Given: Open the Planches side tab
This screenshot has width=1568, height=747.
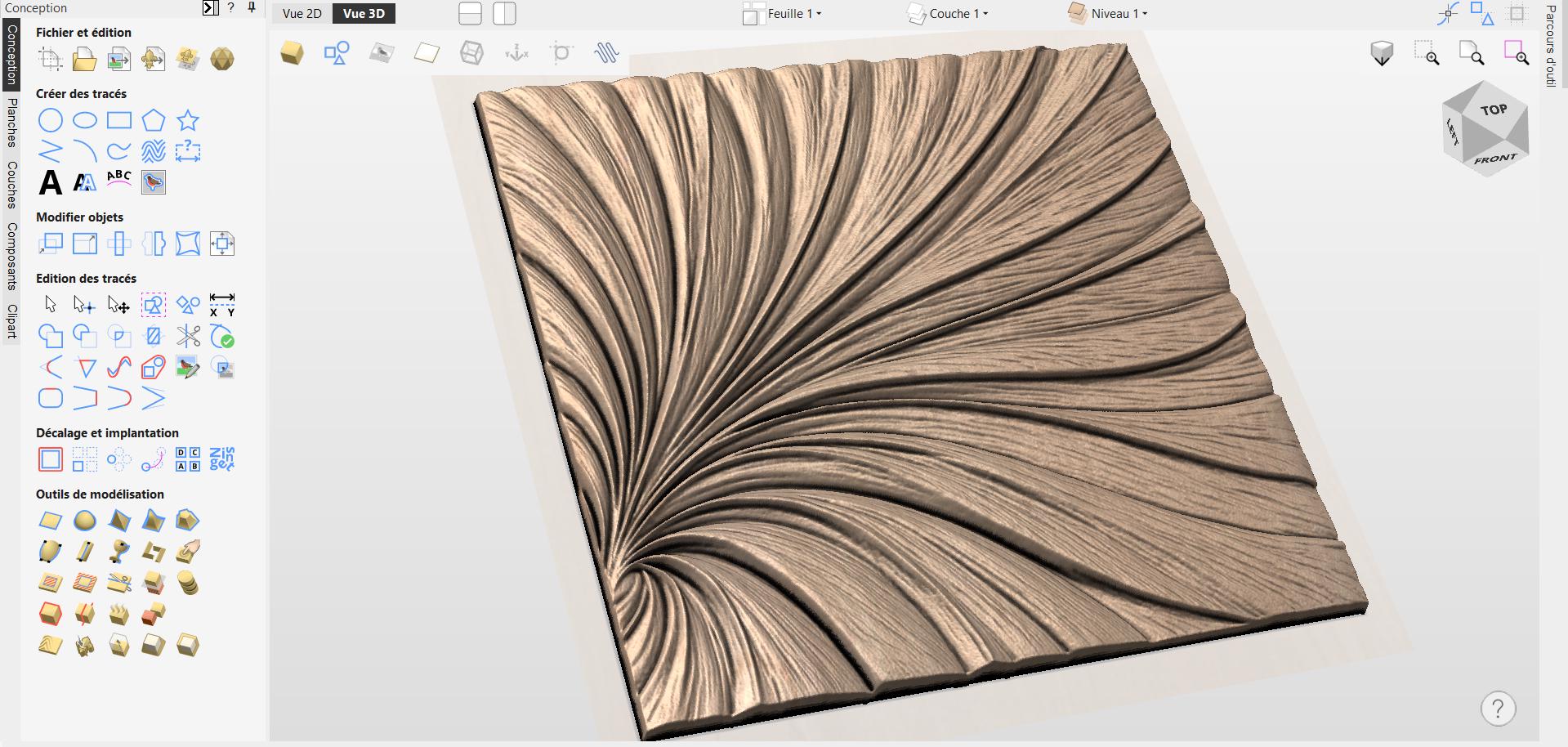Looking at the screenshot, I should 11,123.
